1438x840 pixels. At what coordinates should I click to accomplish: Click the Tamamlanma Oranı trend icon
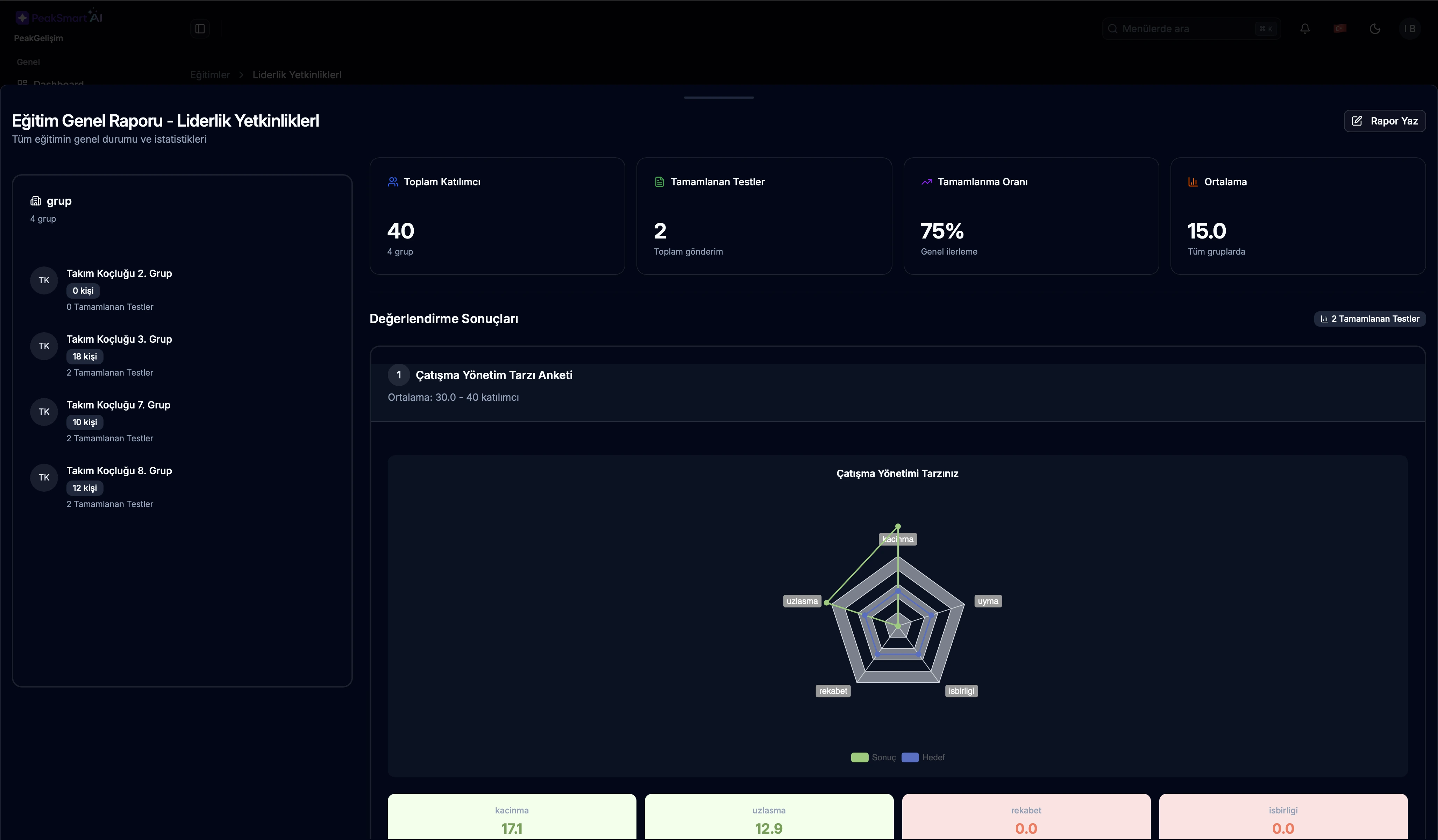pyautogui.click(x=927, y=181)
